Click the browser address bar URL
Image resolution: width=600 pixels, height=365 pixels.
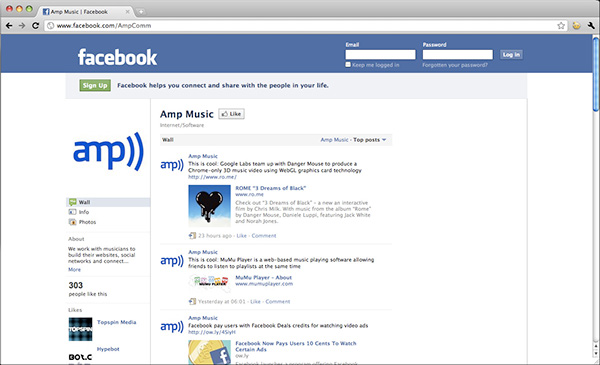coord(104,26)
